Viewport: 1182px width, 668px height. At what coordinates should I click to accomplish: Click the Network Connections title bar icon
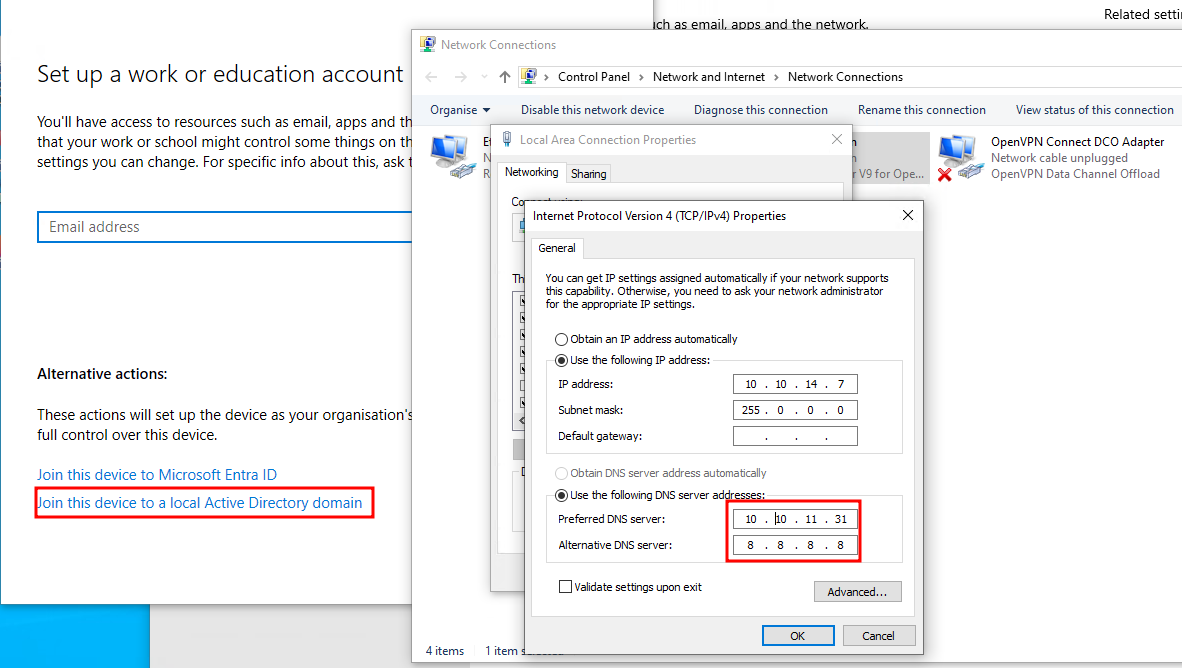pos(428,44)
